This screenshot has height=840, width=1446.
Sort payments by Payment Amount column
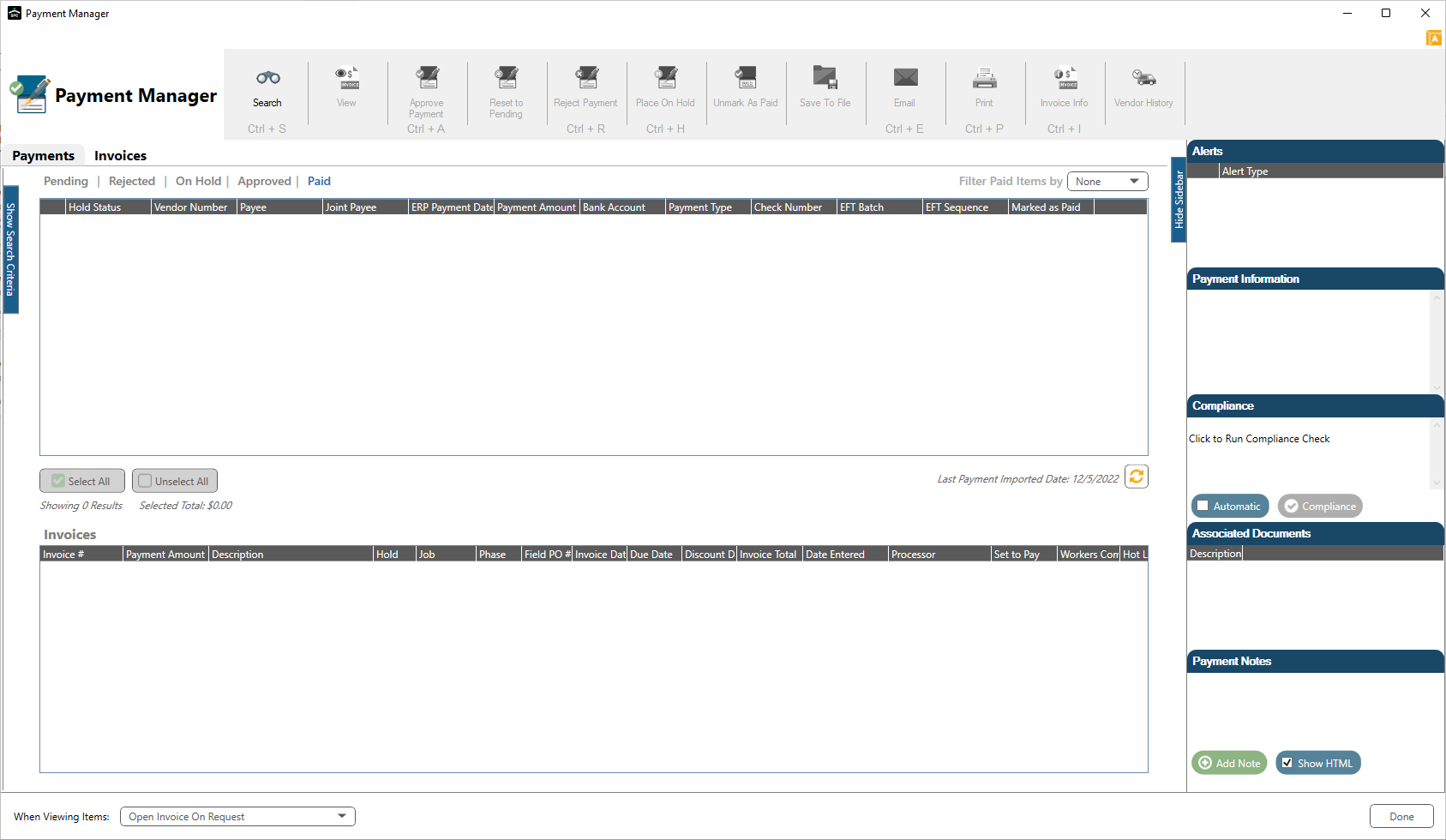(x=537, y=207)
